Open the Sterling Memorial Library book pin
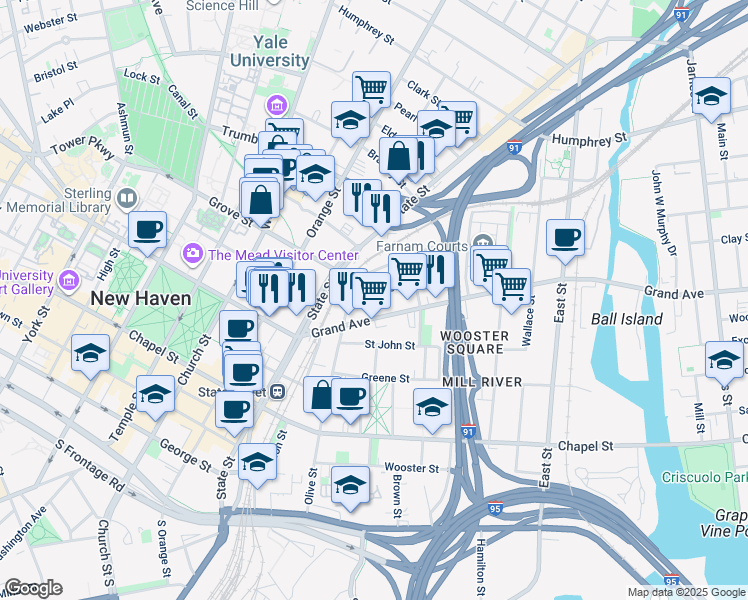 (x=127, y=198)
